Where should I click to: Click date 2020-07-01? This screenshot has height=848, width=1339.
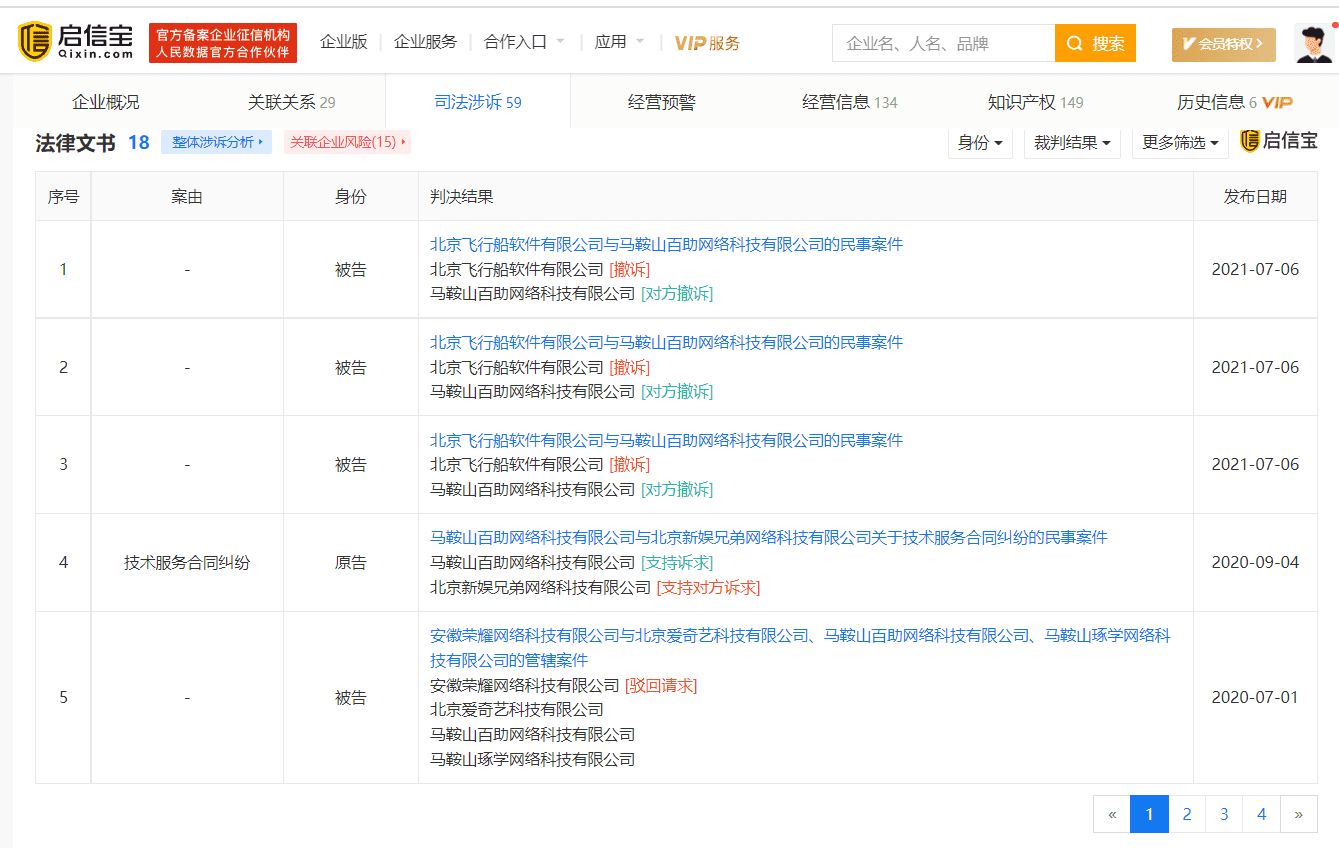click(x=1255, y=697)
